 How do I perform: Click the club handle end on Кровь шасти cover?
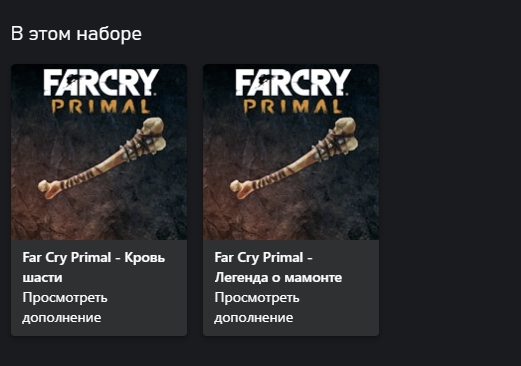point(48,189)
